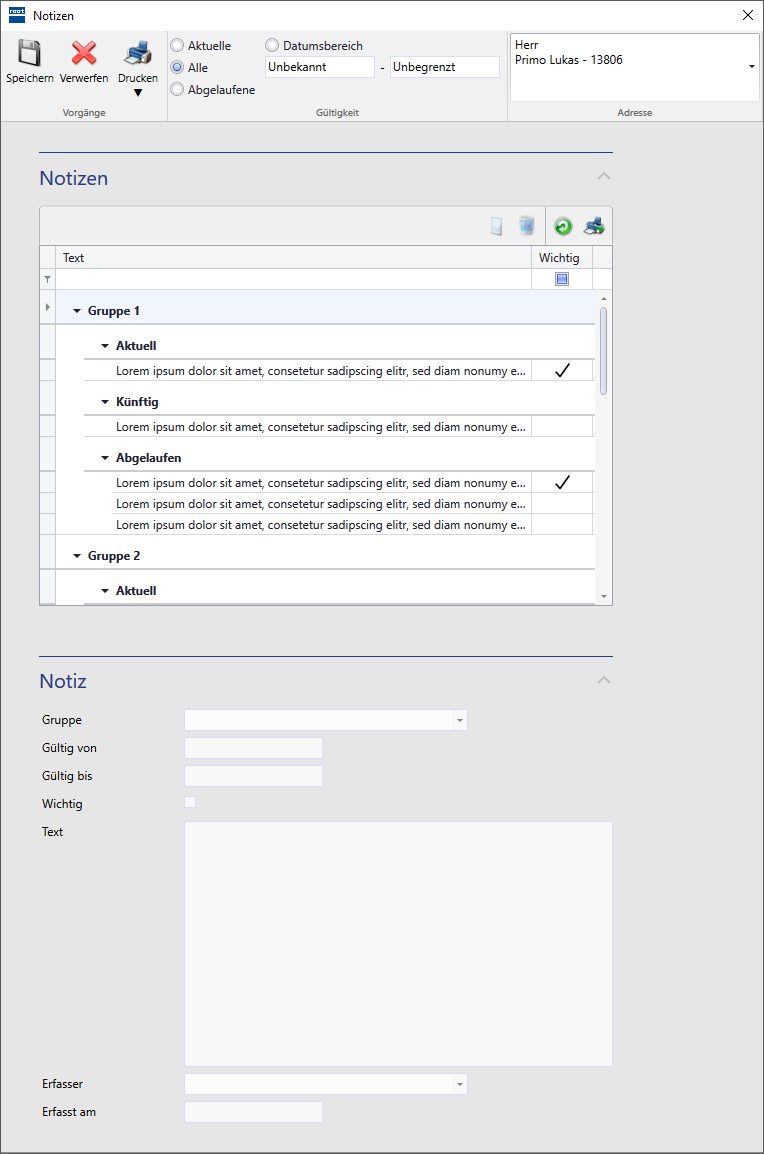Collapse Aktuell subgroup under Gruppe 2
This screenshot has height=1154, width=764.
coord(105,591)
